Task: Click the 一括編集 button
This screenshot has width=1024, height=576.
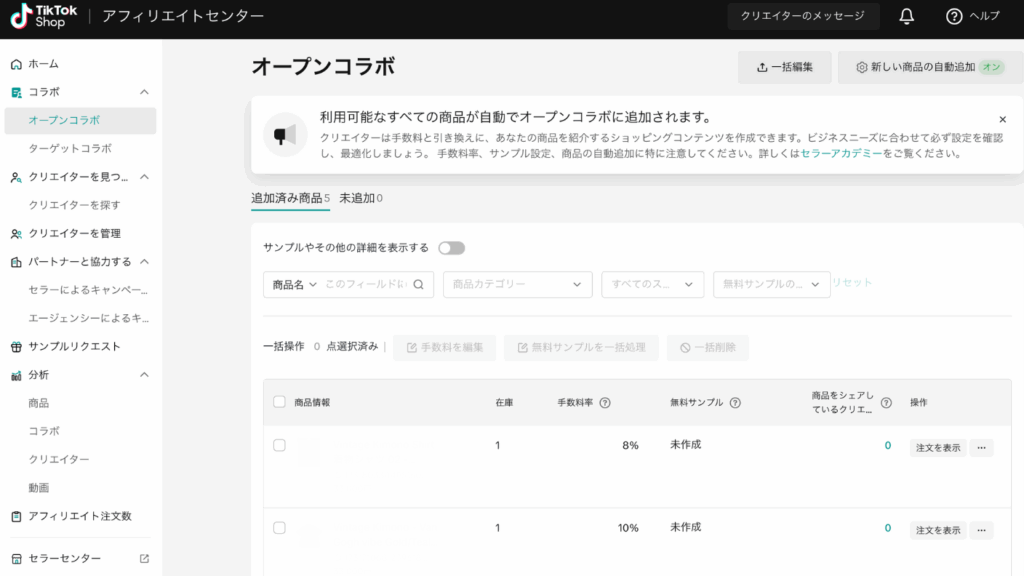Action: 784,67
